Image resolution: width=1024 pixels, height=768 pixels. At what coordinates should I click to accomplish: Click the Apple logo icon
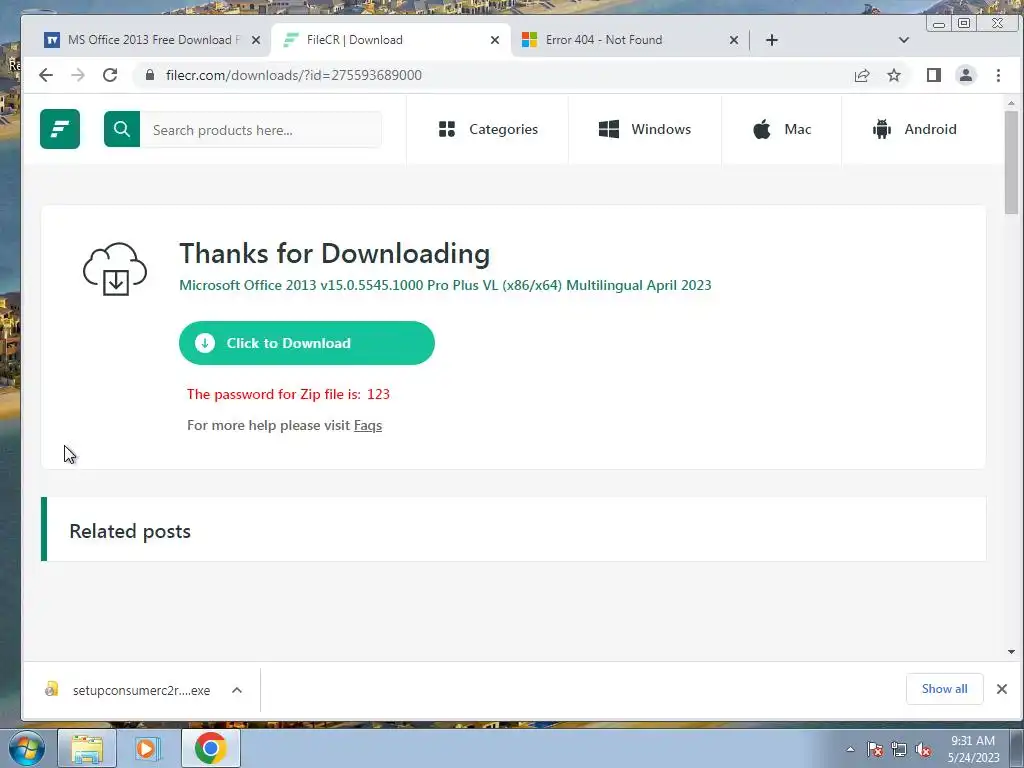tap(761, 129)
